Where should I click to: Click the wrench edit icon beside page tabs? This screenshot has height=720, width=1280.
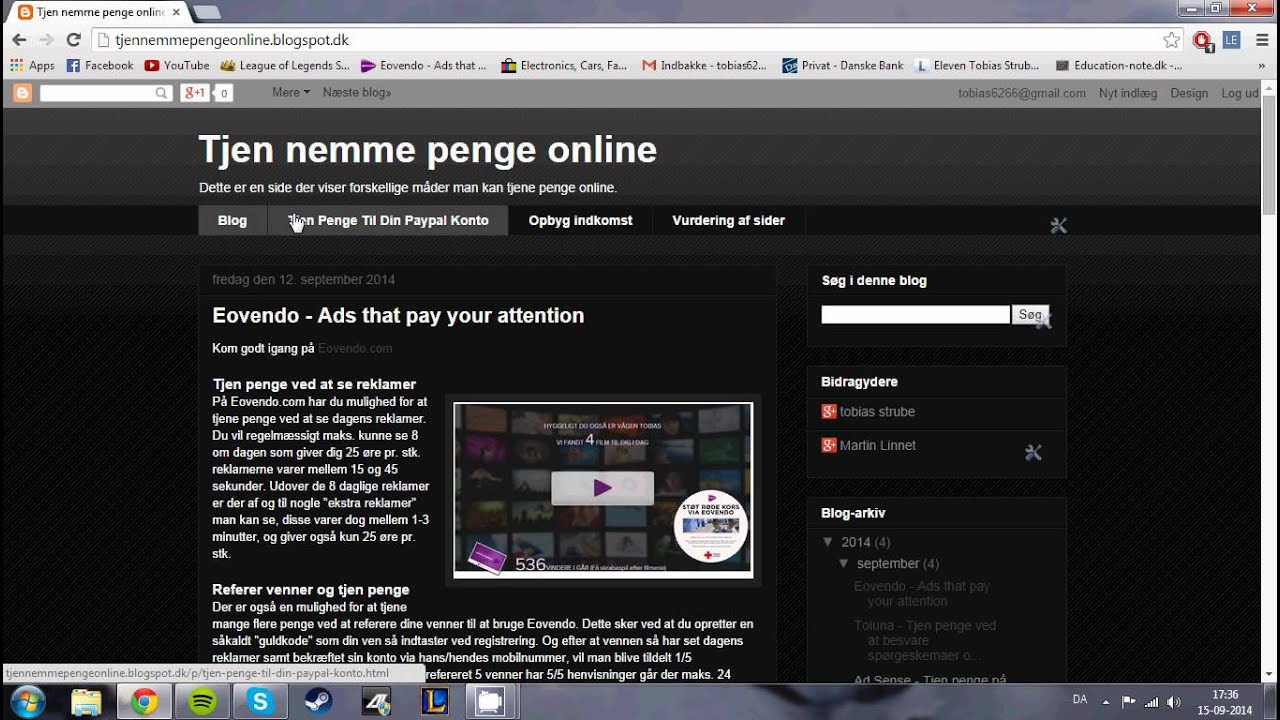click(x=1059, y=226)
